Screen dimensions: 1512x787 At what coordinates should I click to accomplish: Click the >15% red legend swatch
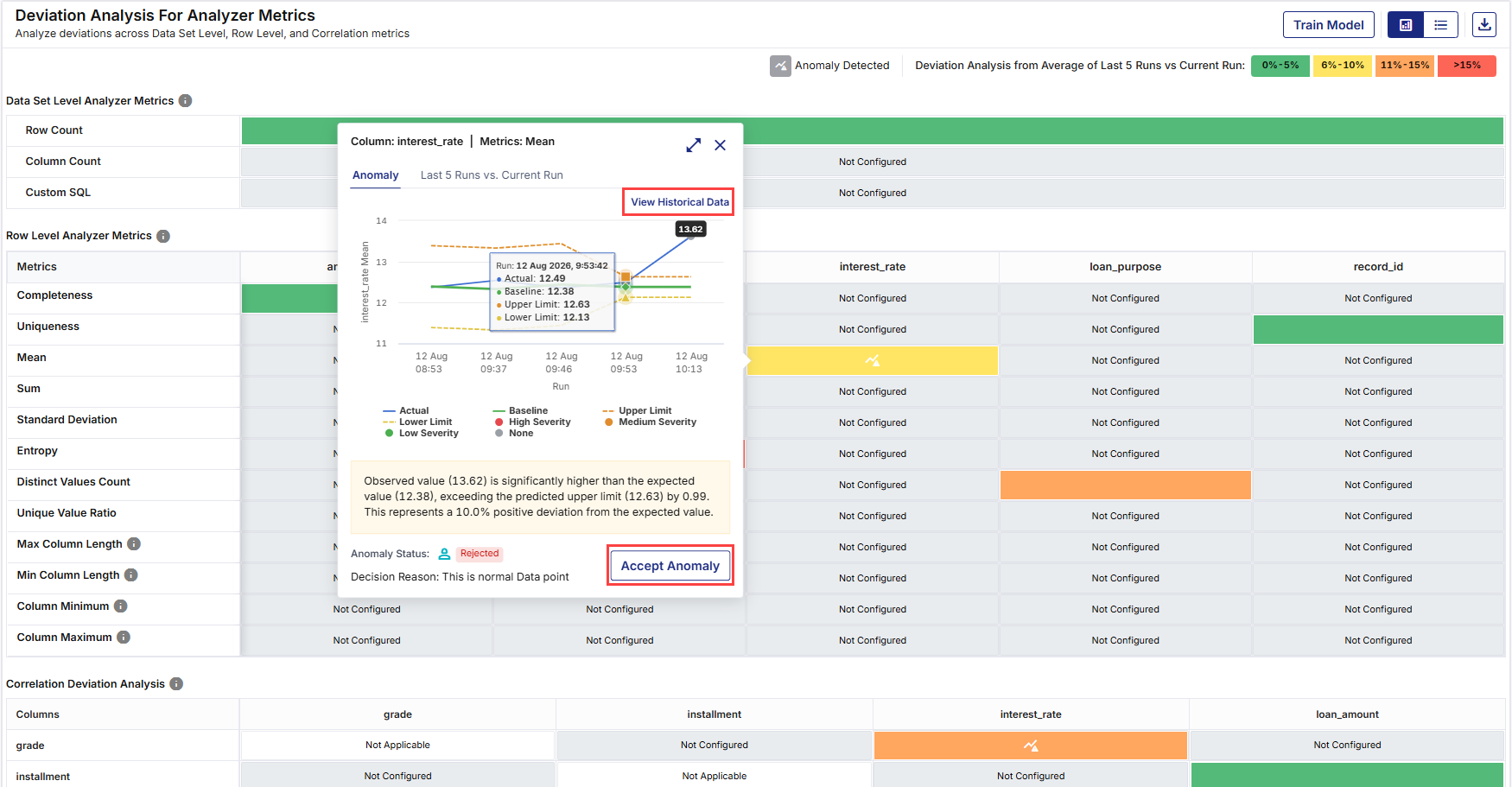[1466, 66]
